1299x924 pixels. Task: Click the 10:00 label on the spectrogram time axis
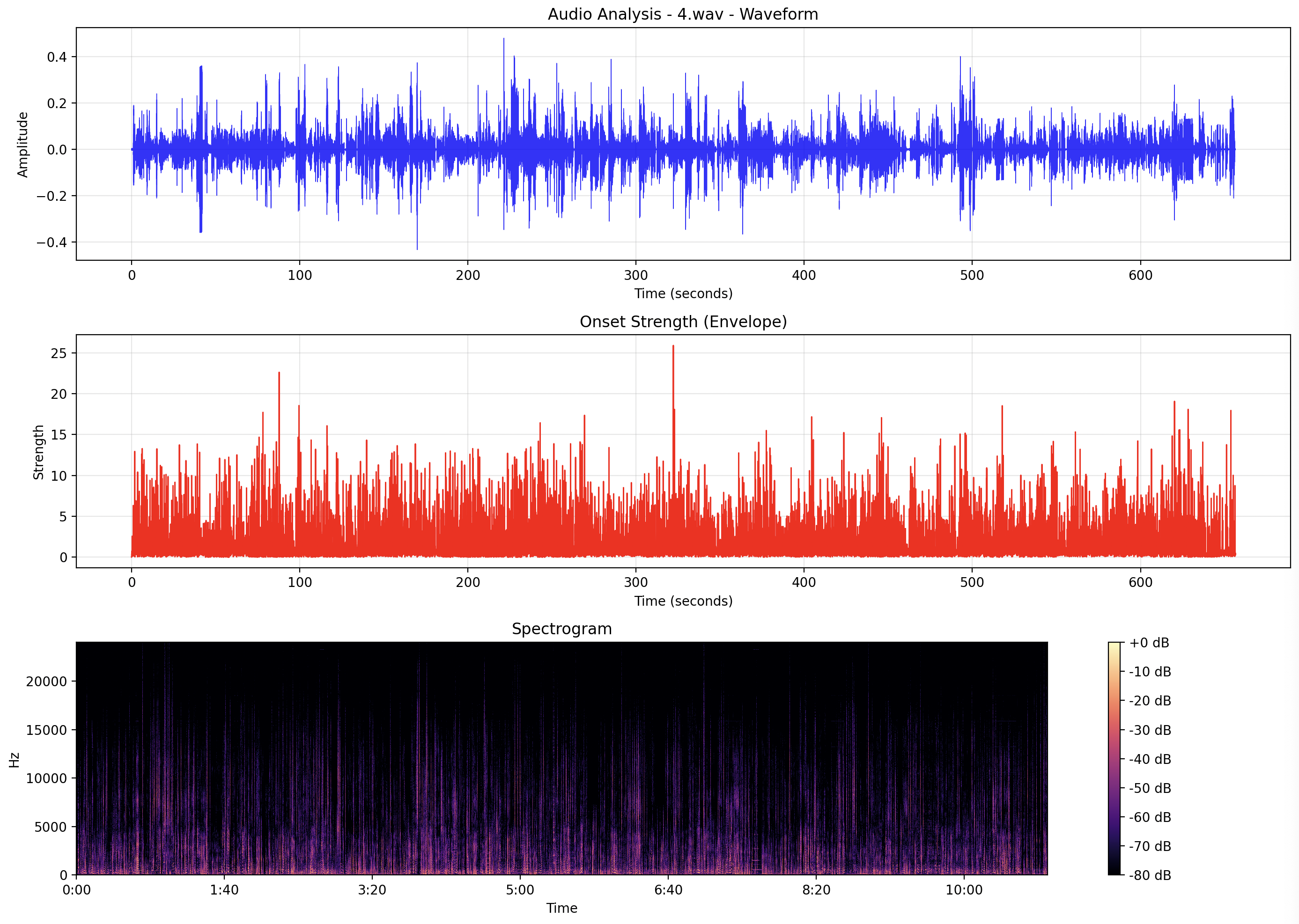[x=963, y=890]
